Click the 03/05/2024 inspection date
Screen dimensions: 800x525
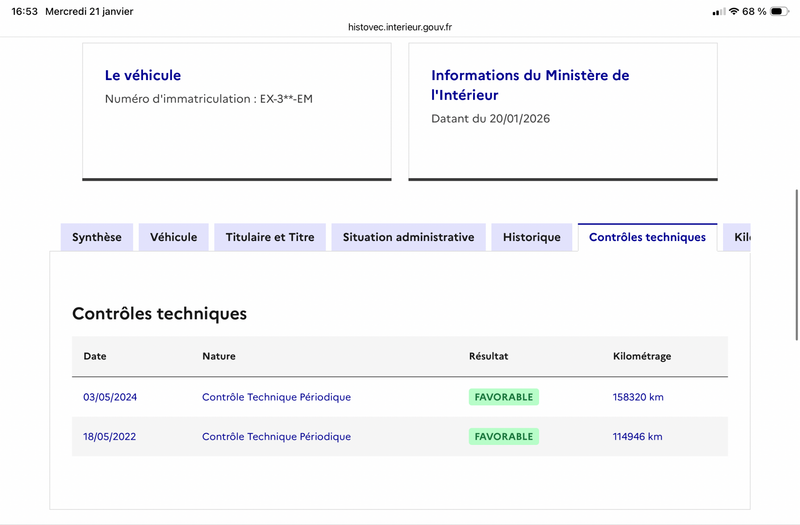pos(110,397)
